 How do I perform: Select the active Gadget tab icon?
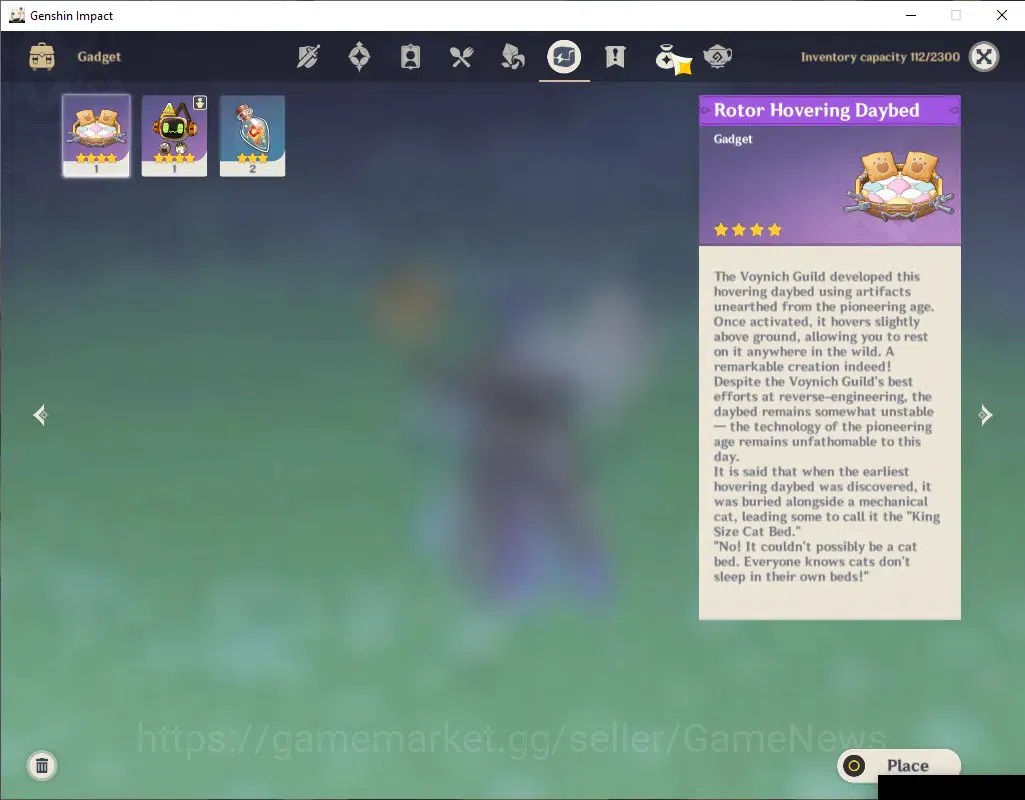pyautogui.click(x=564, y=57)
